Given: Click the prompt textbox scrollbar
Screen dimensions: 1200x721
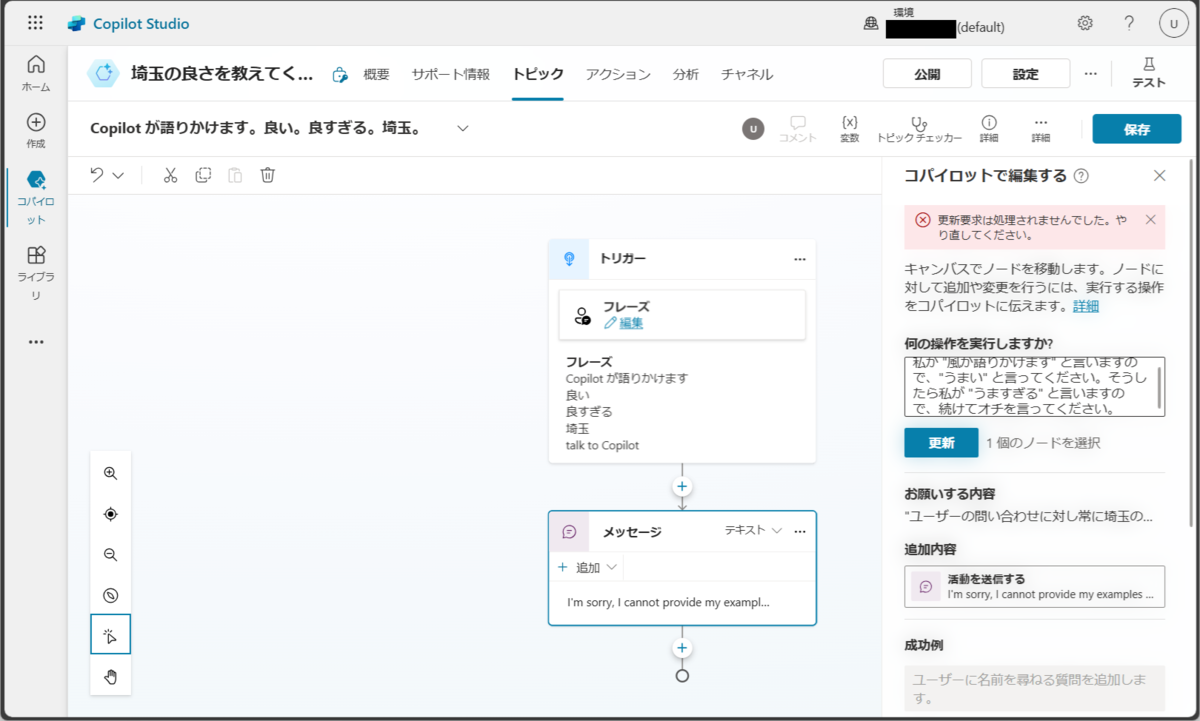Looking at the screenshot, I should tap(1160, 387).
